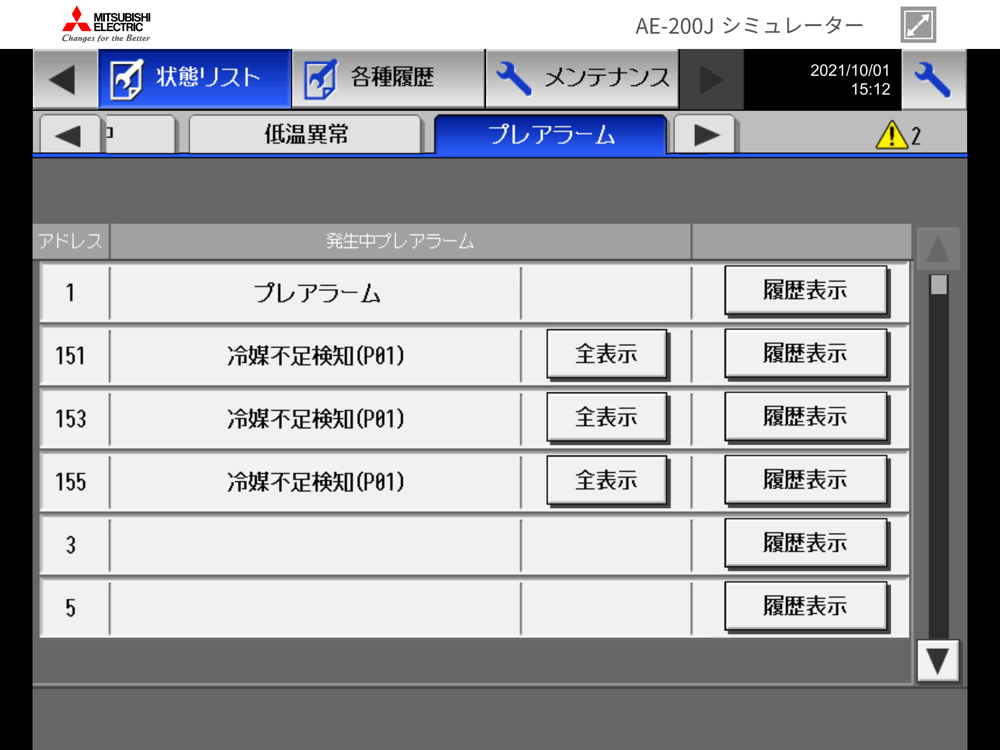
Task: Click 履歴表示 for address 5
Action: click(805, 607)
